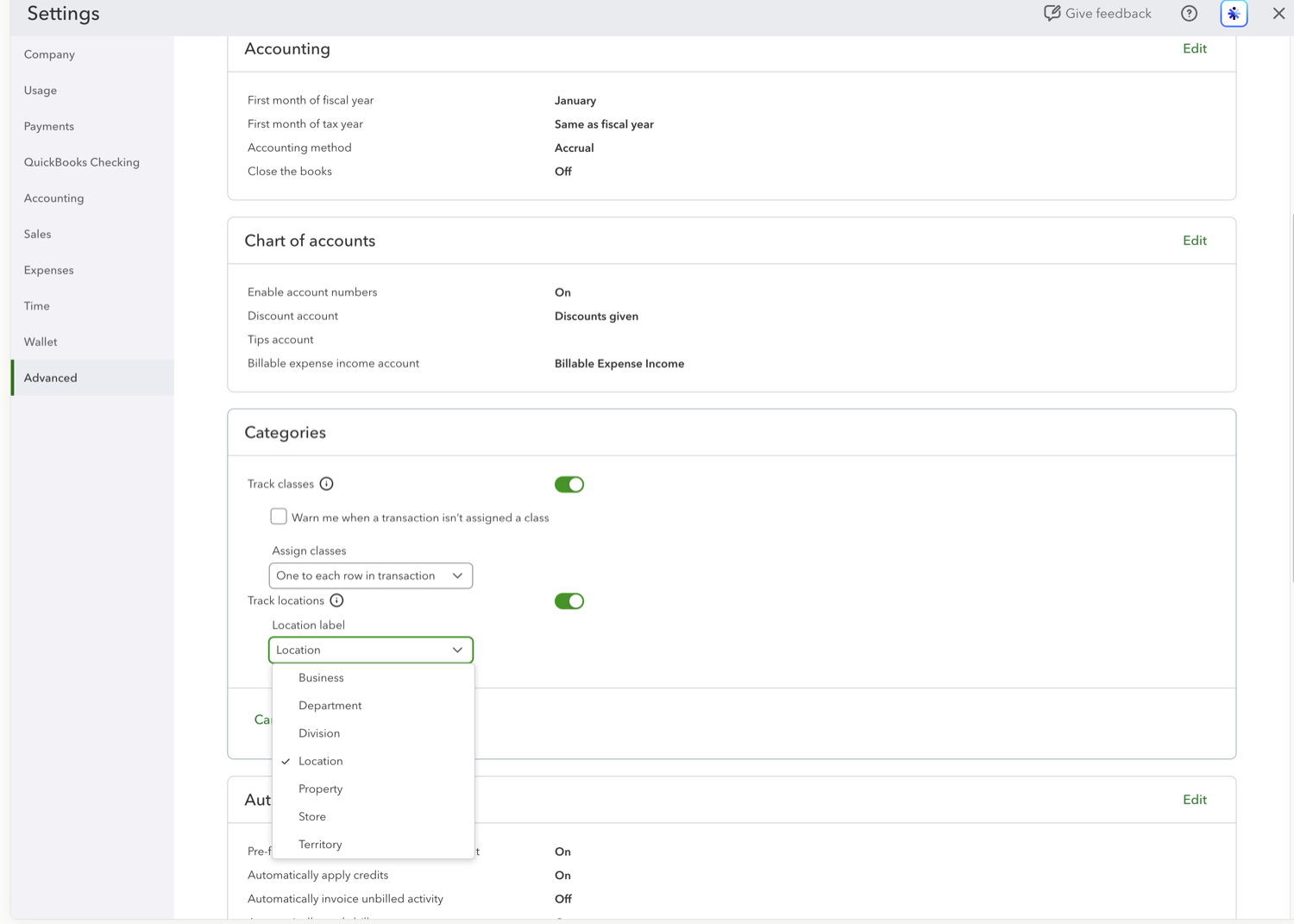Click info icon next to Track classes
Viewport: 1294px width, 924px height.
[326, 484]
